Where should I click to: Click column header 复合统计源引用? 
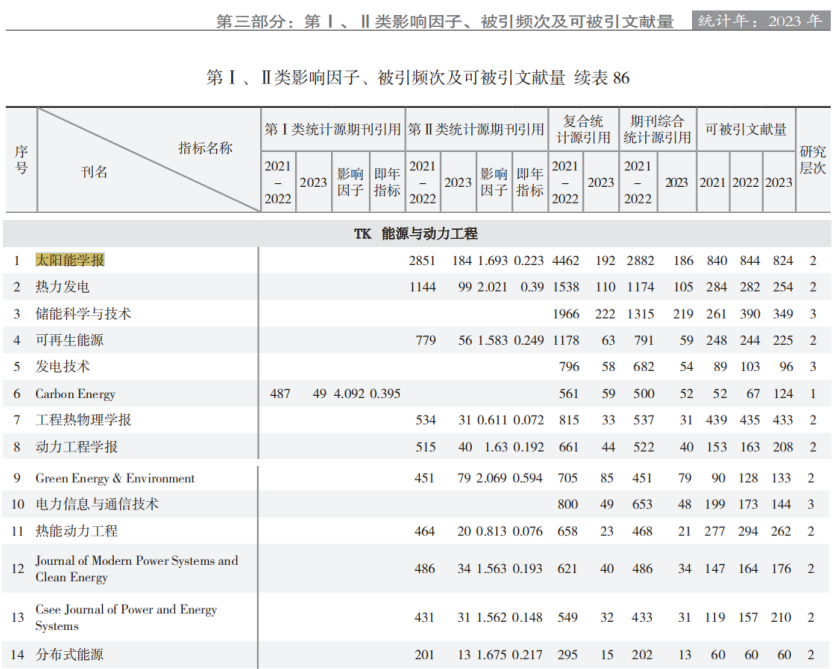pyautogui.click(x=583, y=130)
